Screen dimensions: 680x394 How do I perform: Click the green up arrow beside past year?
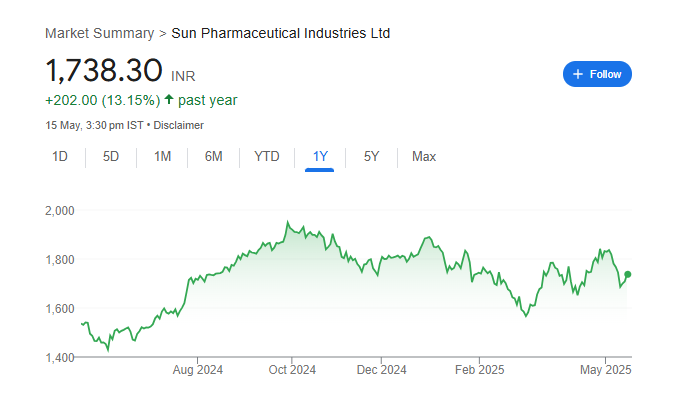(169, 100)
